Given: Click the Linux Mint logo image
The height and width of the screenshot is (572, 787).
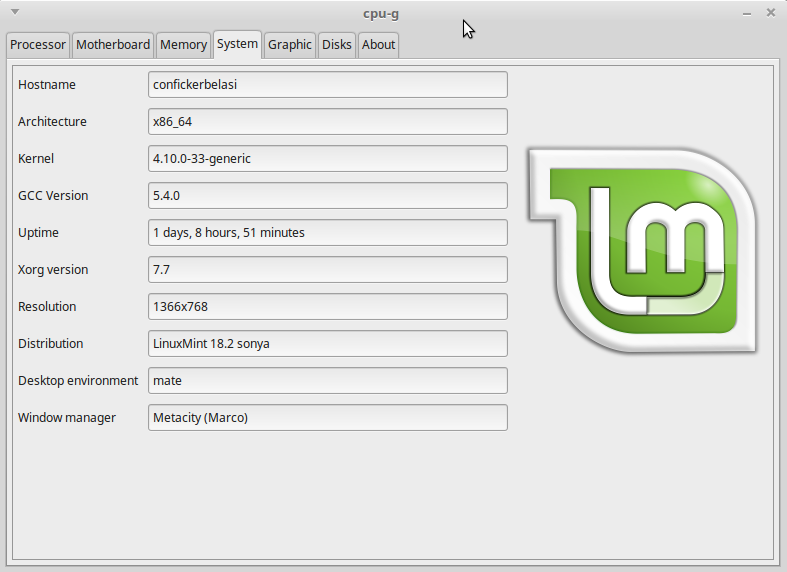Looking at the screenshot, I should click(x=642, y=250).
